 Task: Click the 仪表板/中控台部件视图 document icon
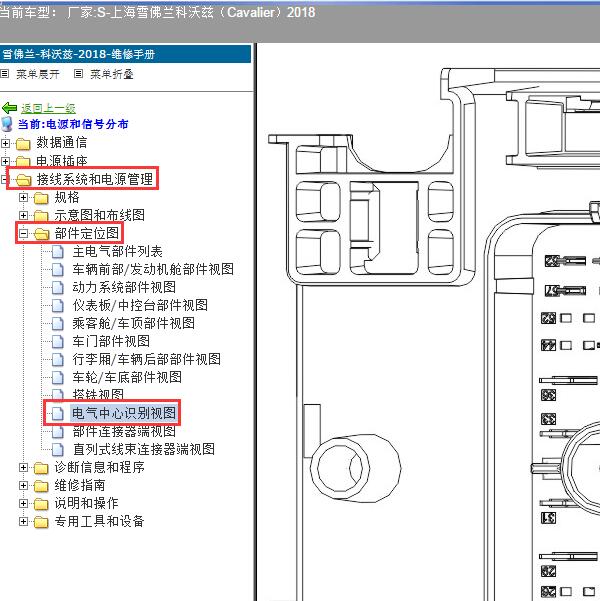(58, 305)
